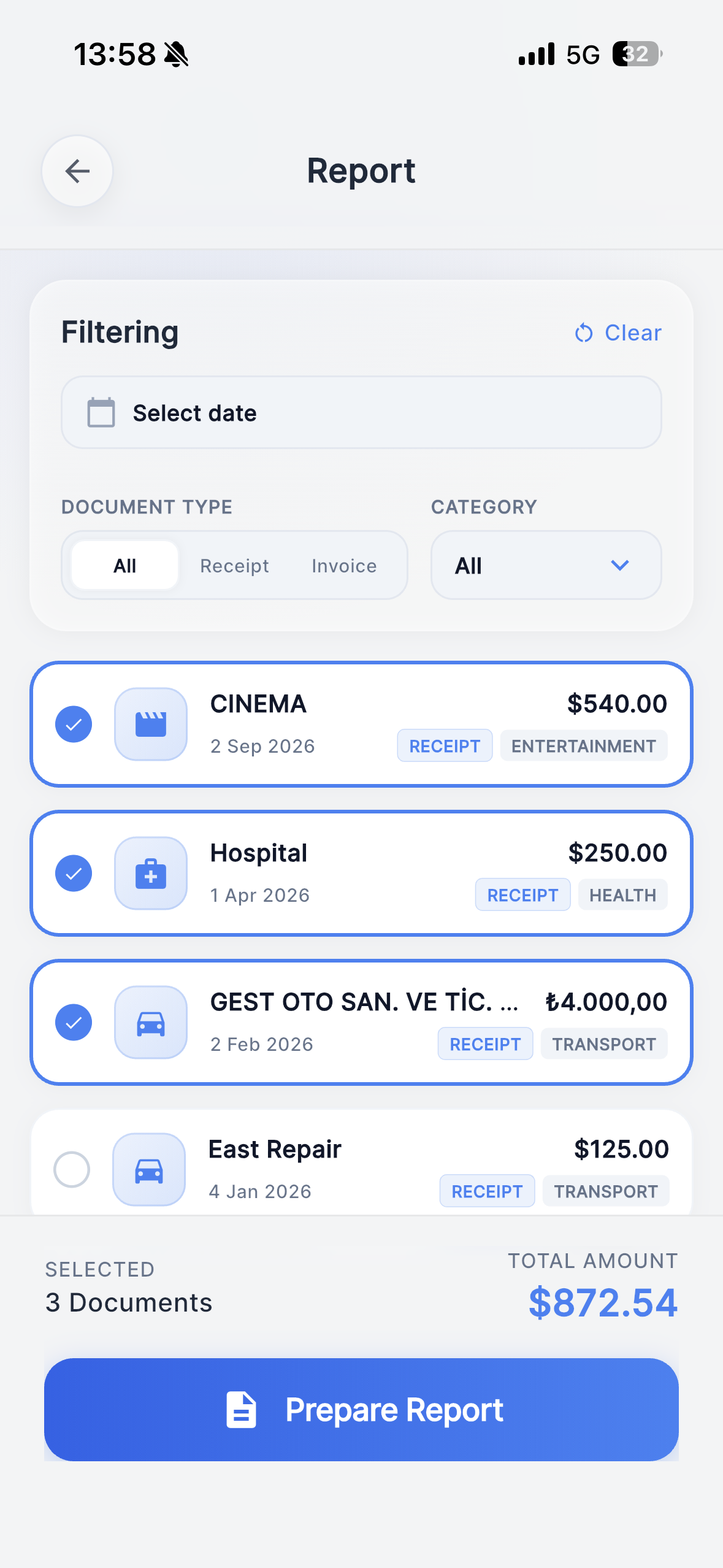Deselect the GEST OTO SAN. document
This screenshot has width=723, height=1568.
(x=74, y=1022)
